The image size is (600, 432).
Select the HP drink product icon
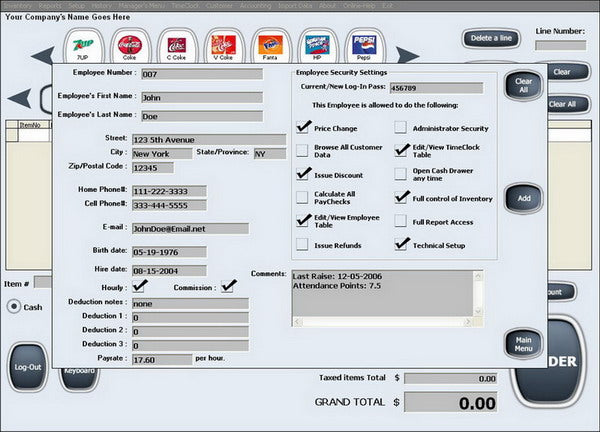coord(317,47)
